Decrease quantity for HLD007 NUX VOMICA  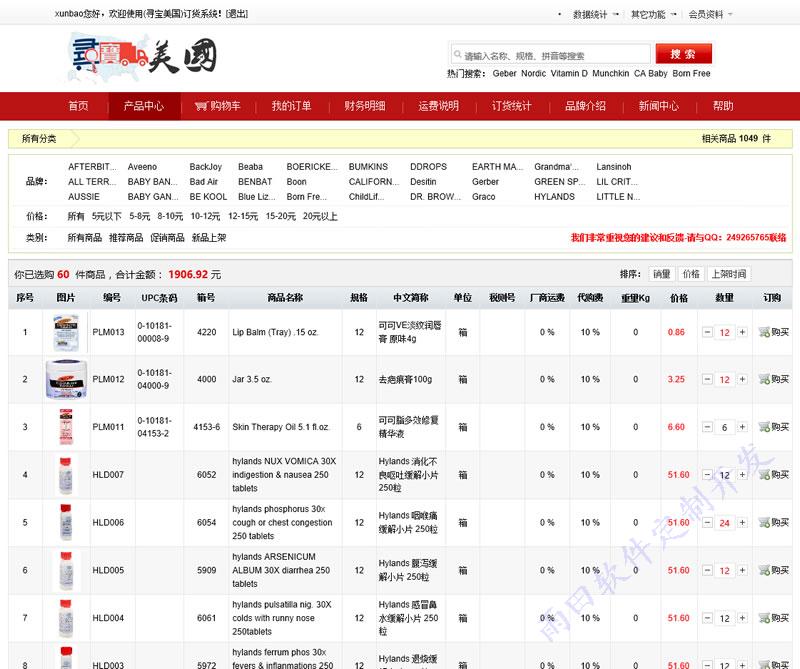point(707,475)
